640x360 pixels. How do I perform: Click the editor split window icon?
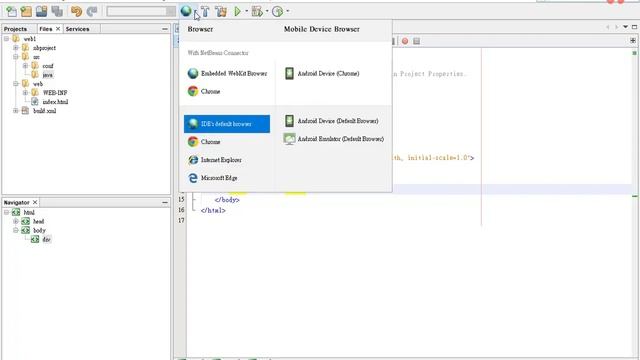[633, 40]
